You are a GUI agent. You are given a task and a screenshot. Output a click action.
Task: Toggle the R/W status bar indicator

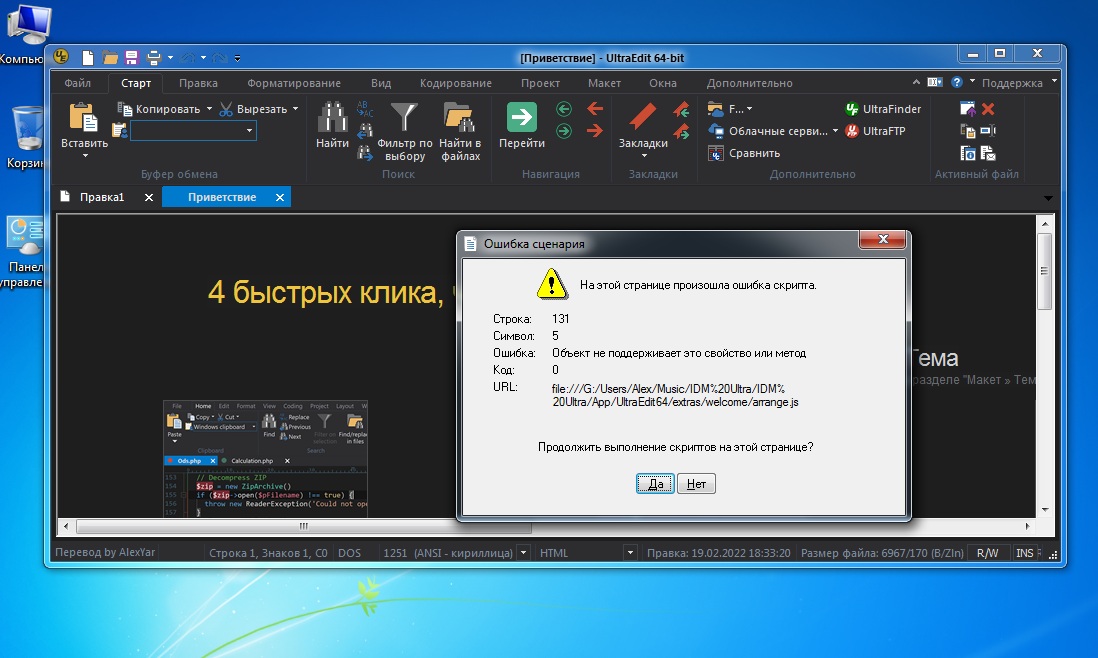pyautogui.click(x=987, y=553)
